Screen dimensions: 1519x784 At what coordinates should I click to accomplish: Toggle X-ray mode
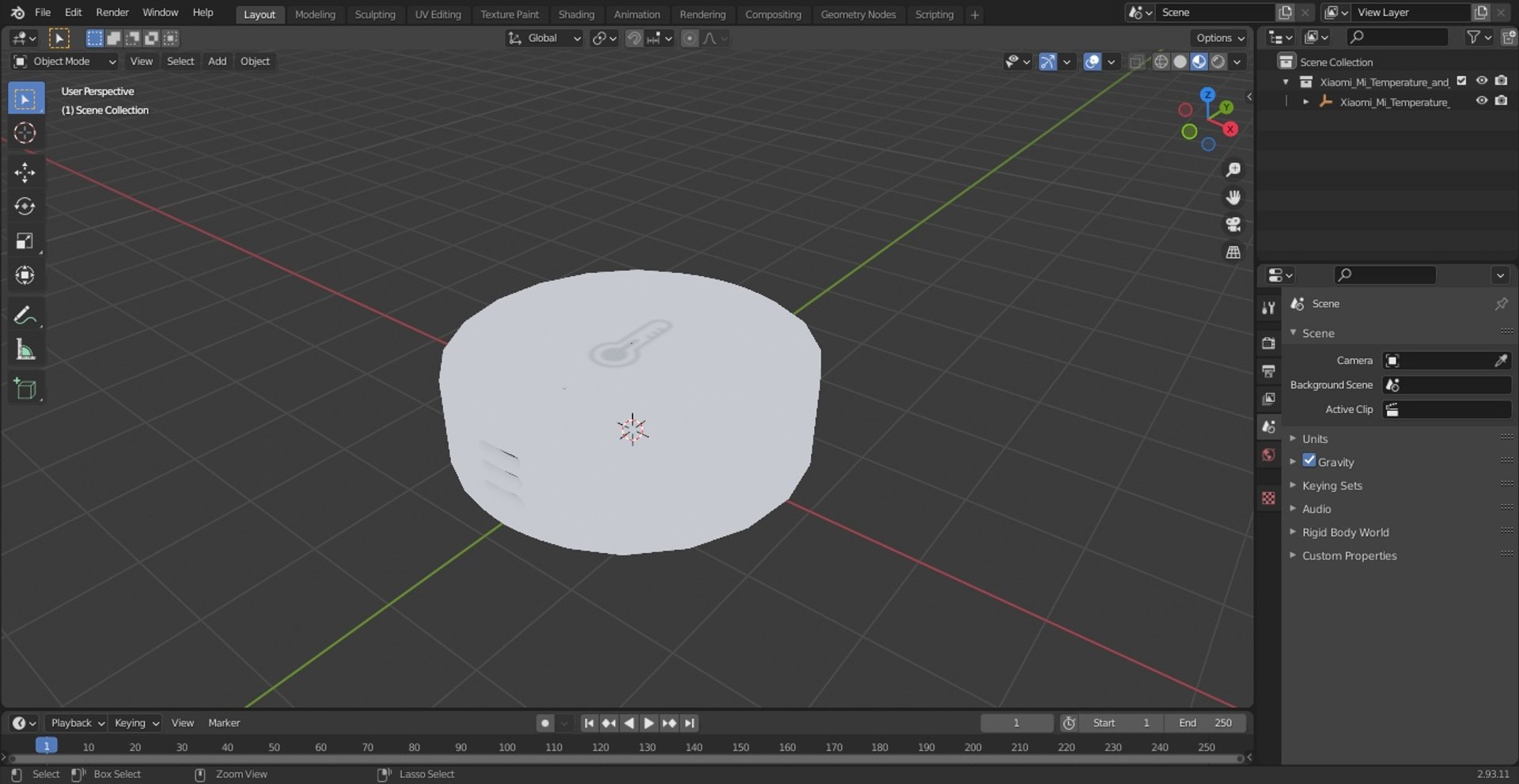click(1136, 62)
